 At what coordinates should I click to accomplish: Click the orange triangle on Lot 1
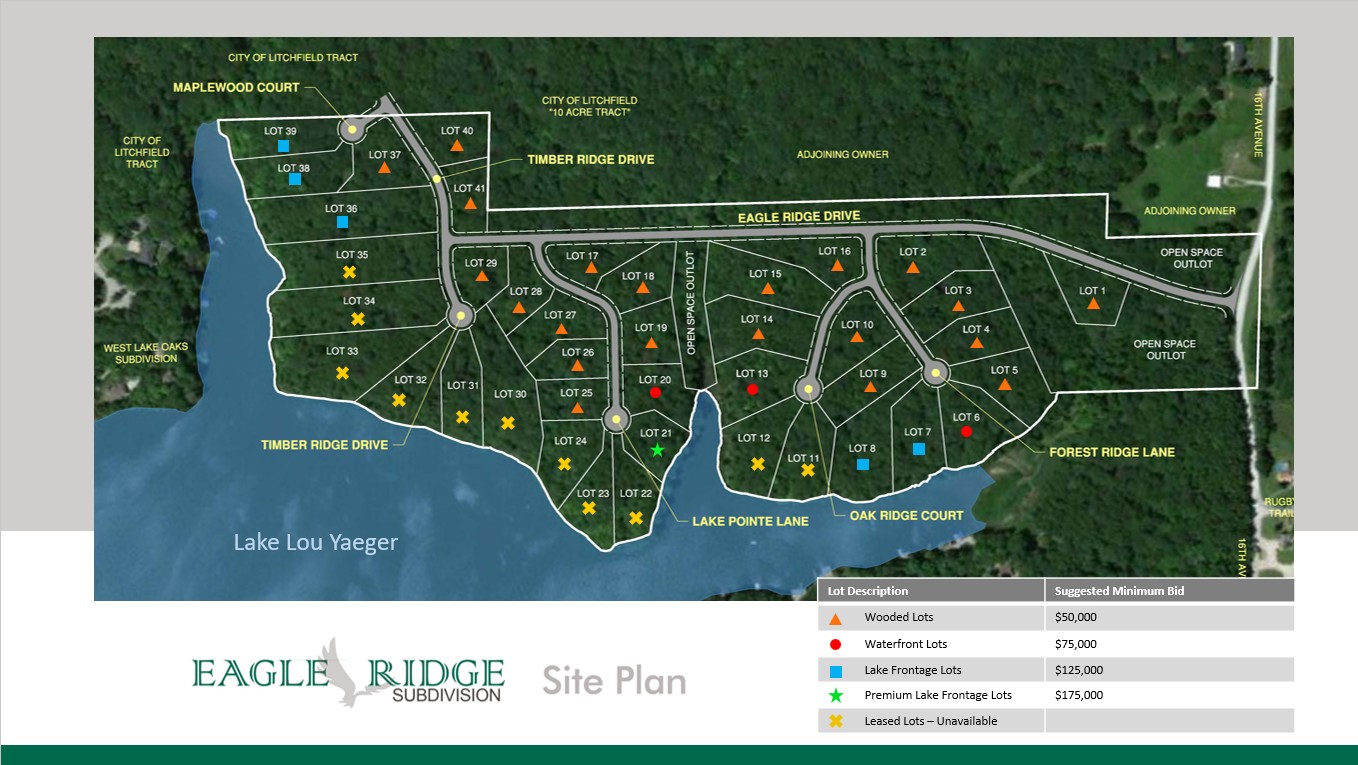1093,307
